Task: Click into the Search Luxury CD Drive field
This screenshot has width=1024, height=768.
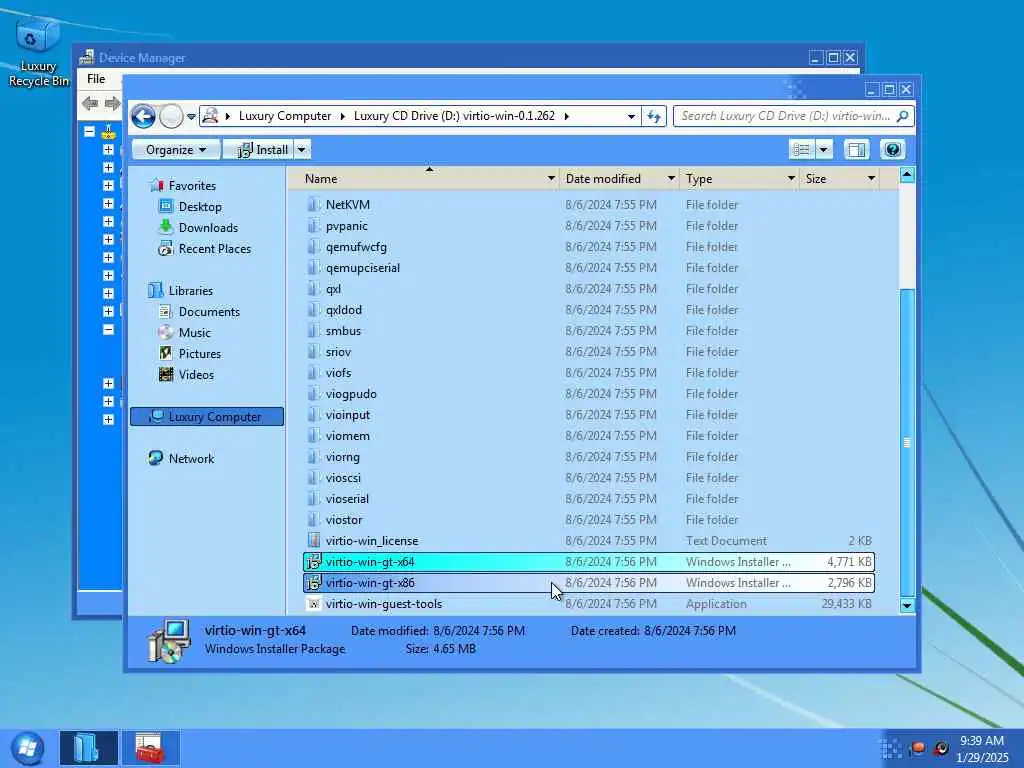Action: (x=786, y=116)
